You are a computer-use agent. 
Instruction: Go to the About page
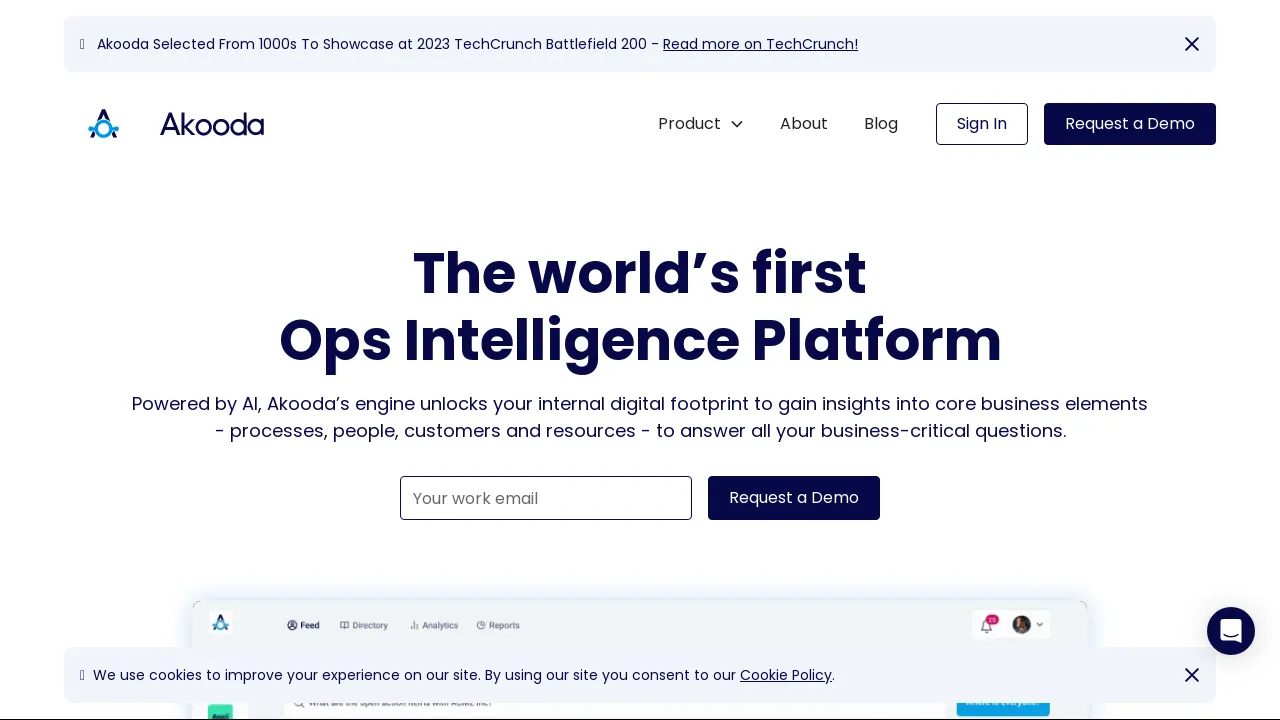pyautogui.click(x=804, y=124)
